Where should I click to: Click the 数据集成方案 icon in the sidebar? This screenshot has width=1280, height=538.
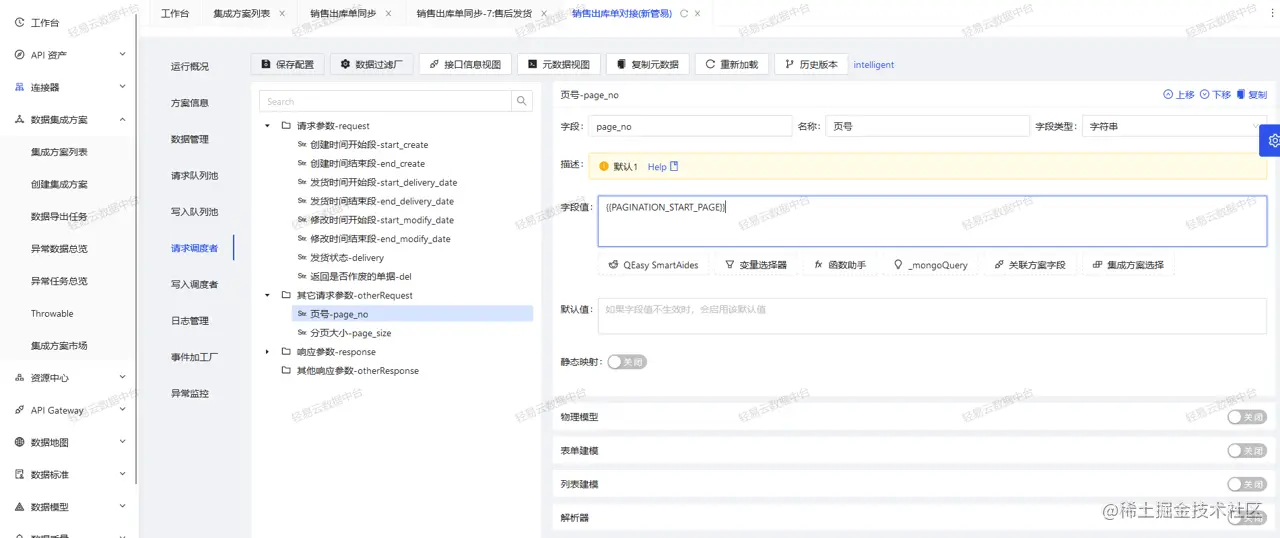click(19, 119)
